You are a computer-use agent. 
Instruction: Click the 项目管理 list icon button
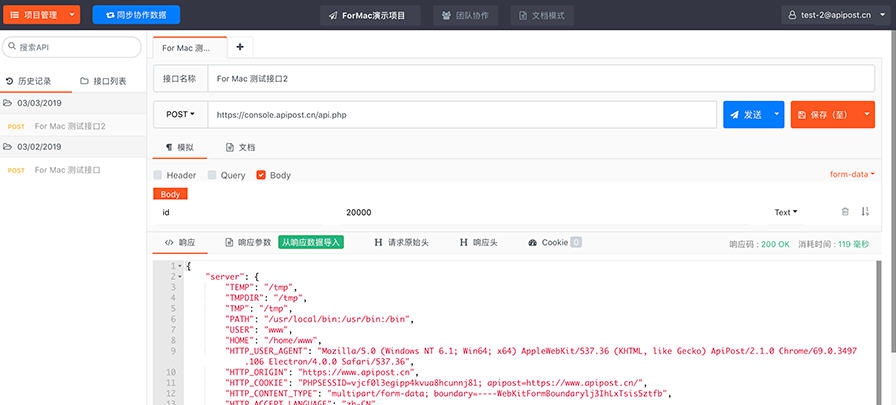(x=33, y=15)
